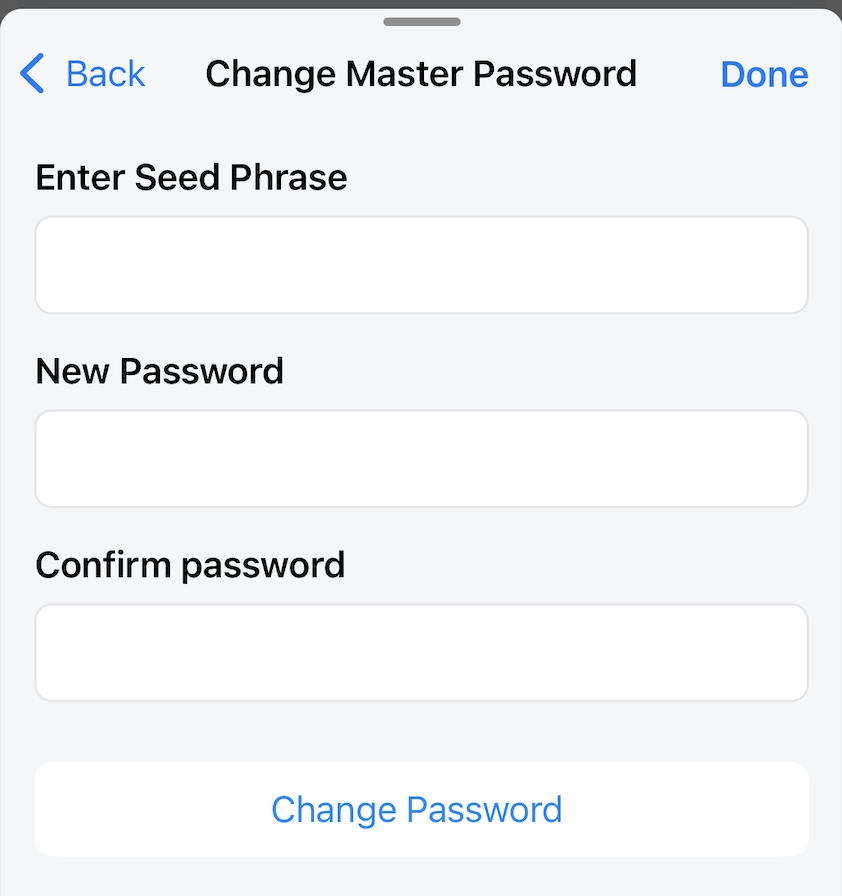This screenshot has width=842, height=896.
Task: Tap the New Password label text
Action: pos(159,371)
